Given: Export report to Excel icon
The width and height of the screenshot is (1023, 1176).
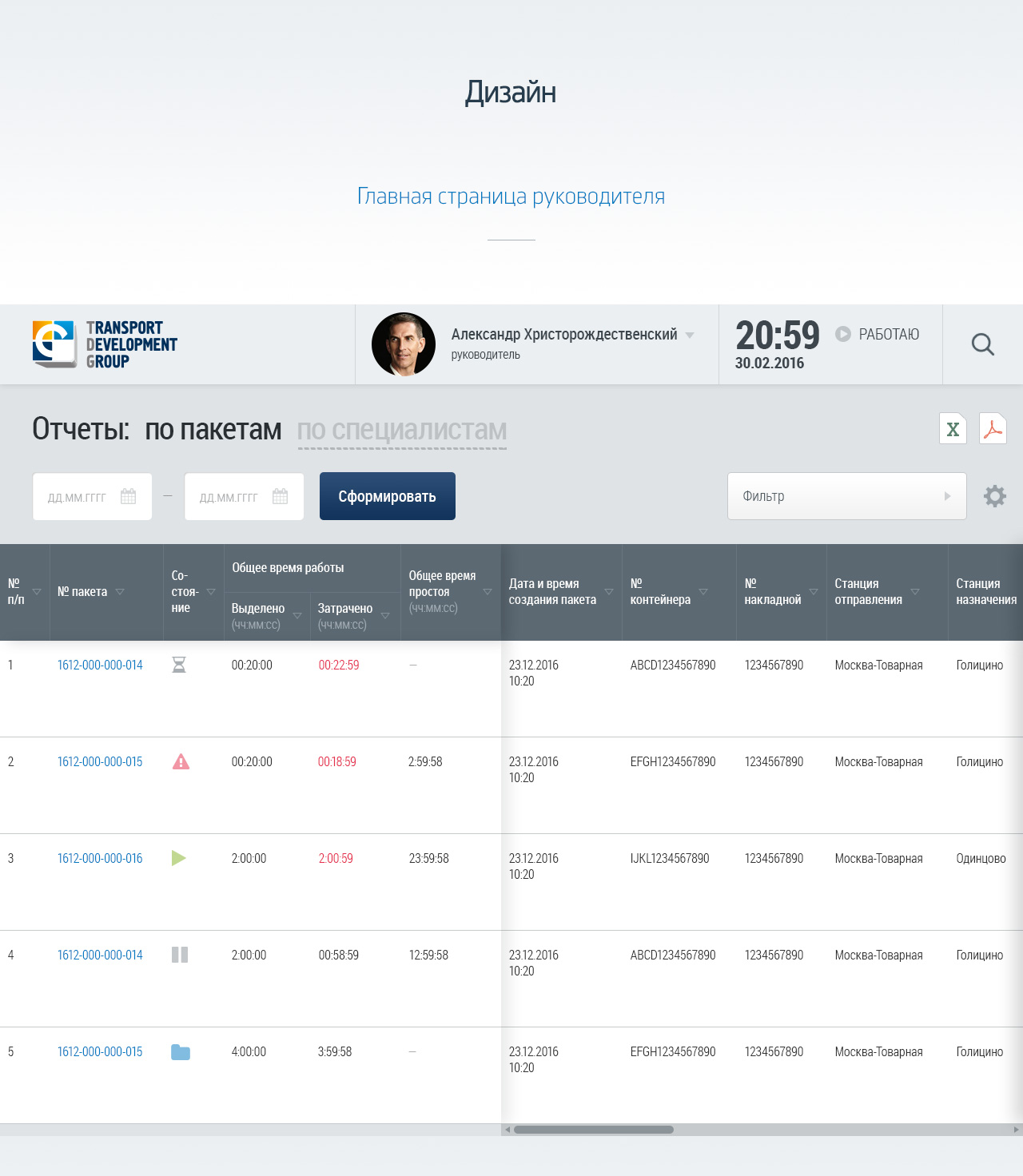Looking at the screenshot, I should click(953, 429).
